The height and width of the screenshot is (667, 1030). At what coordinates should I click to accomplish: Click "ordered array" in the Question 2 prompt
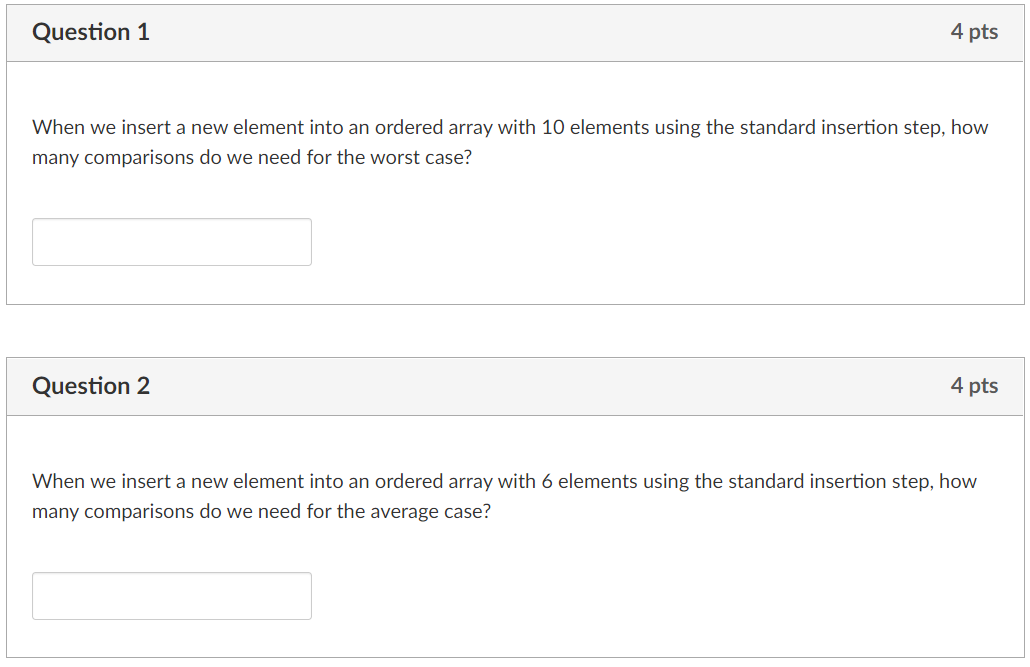pos(434,481)
